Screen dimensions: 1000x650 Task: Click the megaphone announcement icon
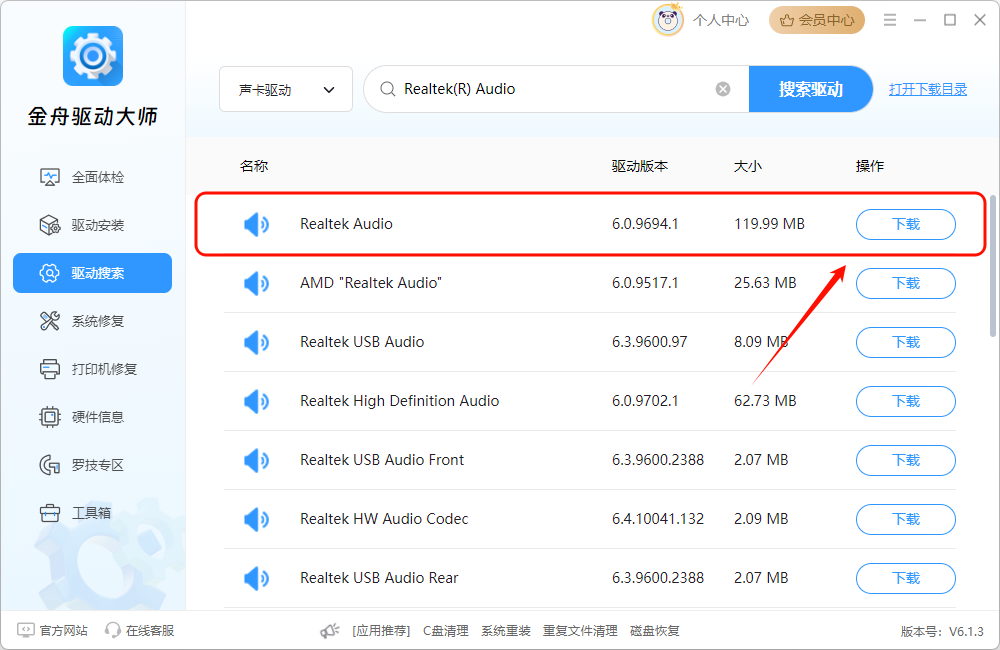(x=330, y=631)
